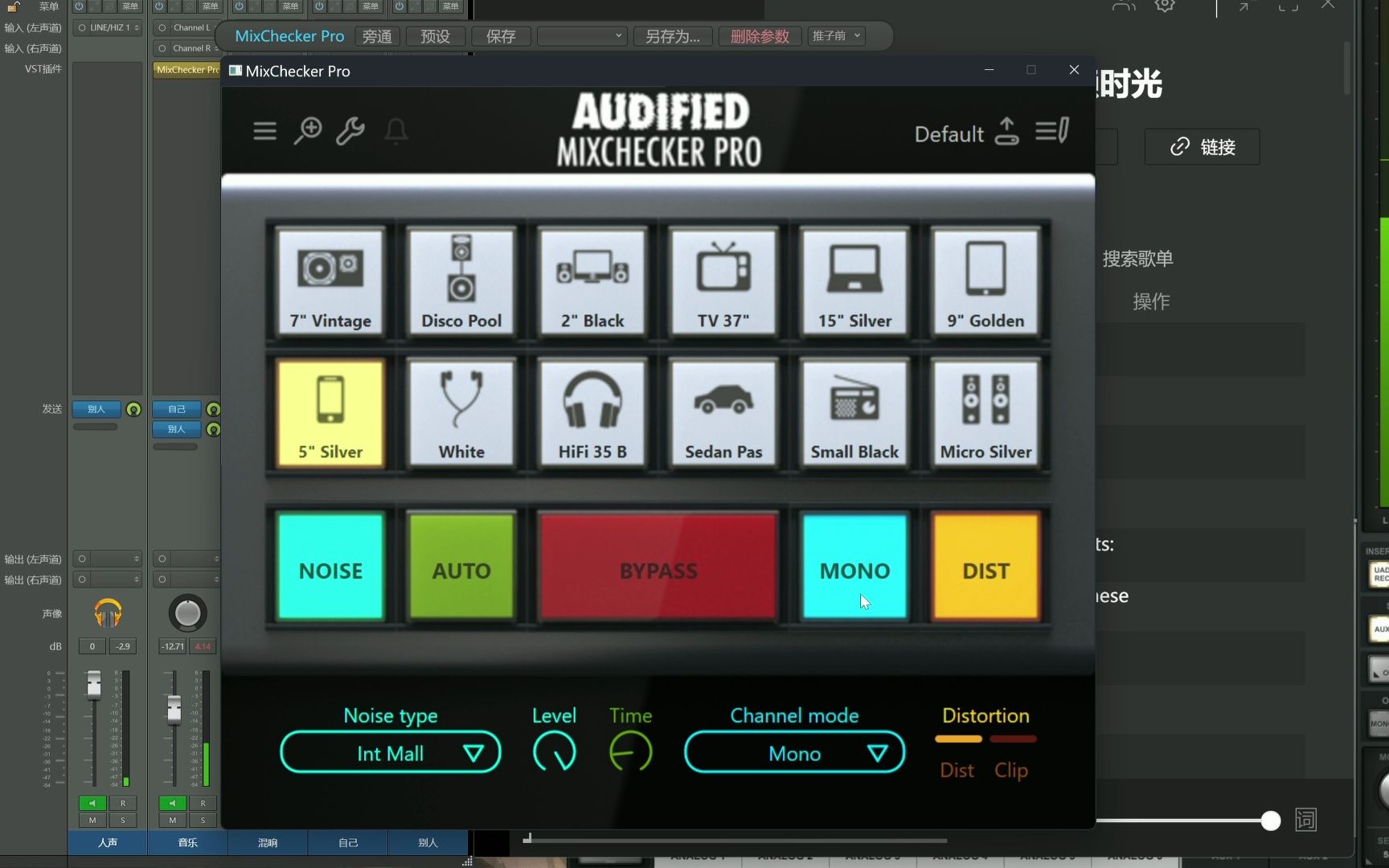Toggle the MONO button
This screenshot has width=1389, height=868.
pyautogui.click(x=854, y=567)
